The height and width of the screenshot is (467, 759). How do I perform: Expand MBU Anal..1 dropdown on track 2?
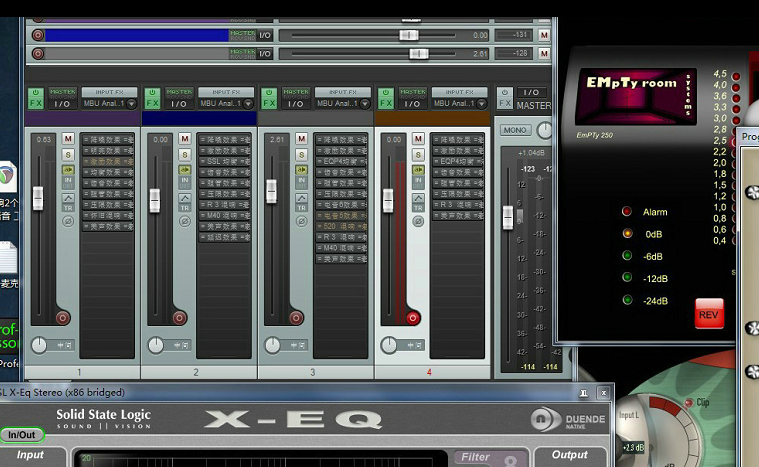tap(248, 104)
